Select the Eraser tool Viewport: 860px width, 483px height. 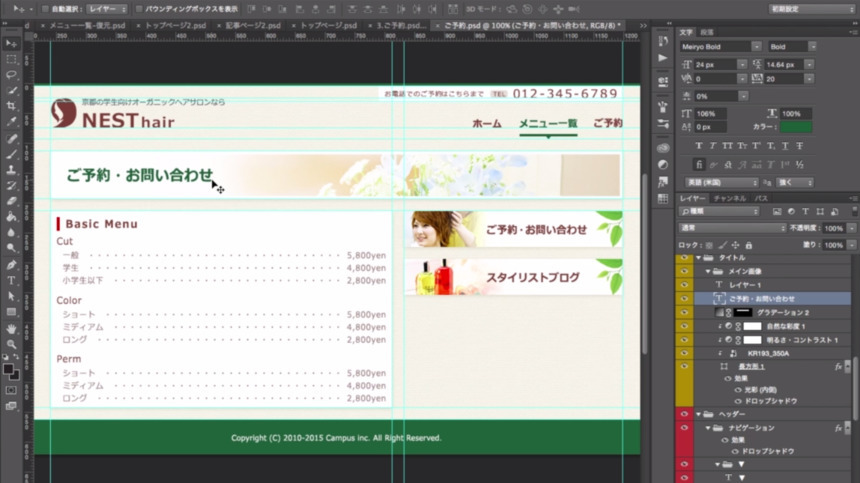[x=11, y=201]
